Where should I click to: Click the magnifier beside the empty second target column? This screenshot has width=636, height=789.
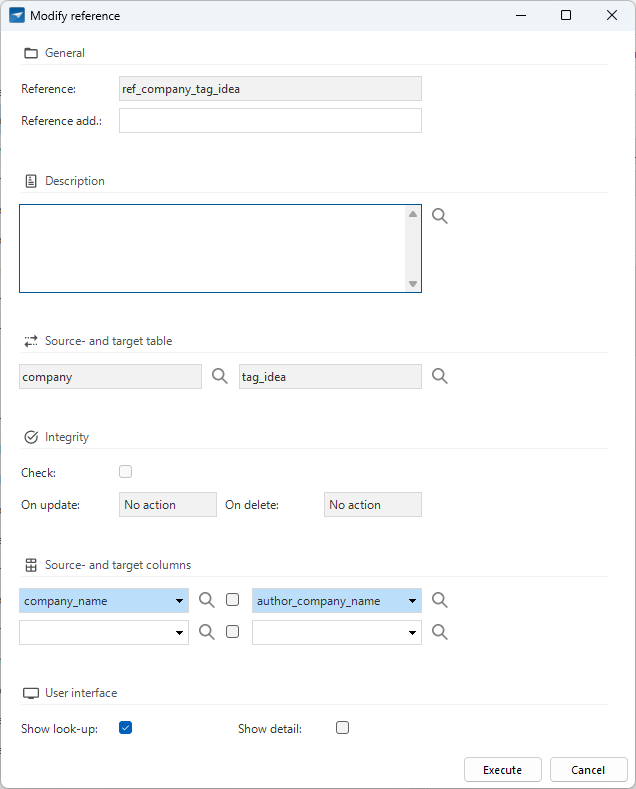point(440,632)
